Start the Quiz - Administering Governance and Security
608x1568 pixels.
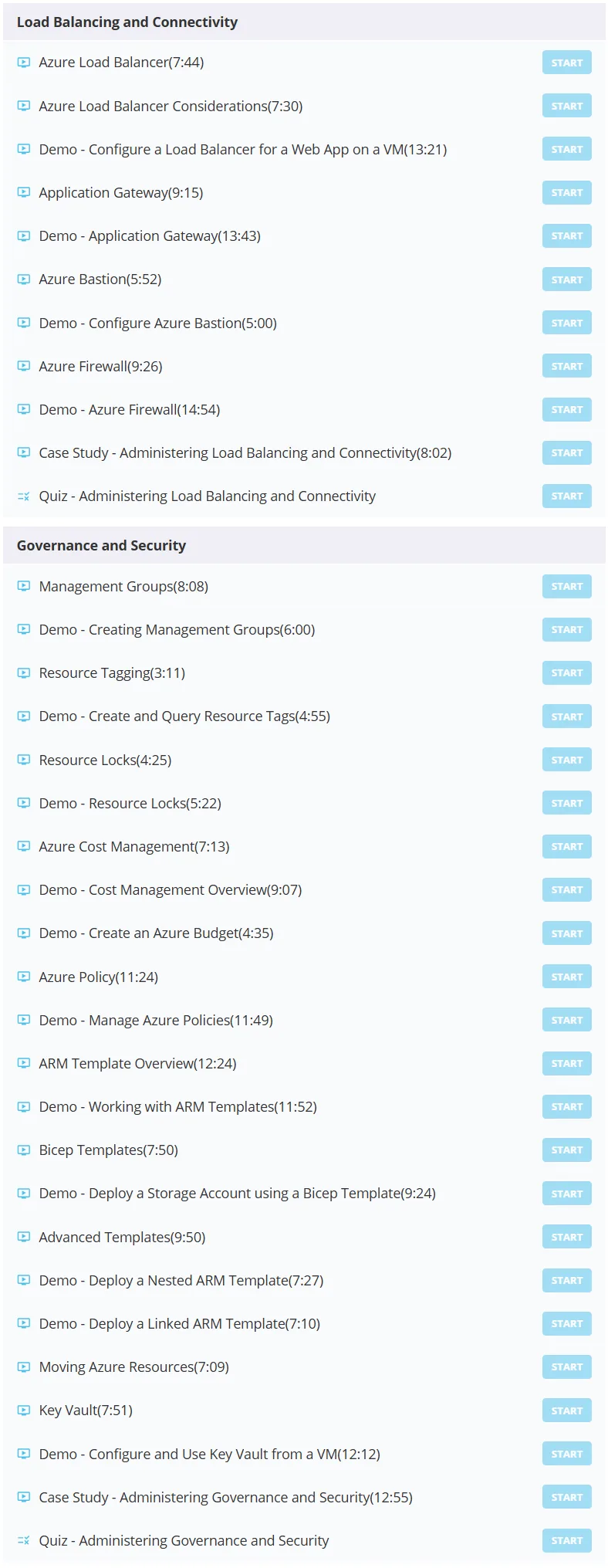567,1540
